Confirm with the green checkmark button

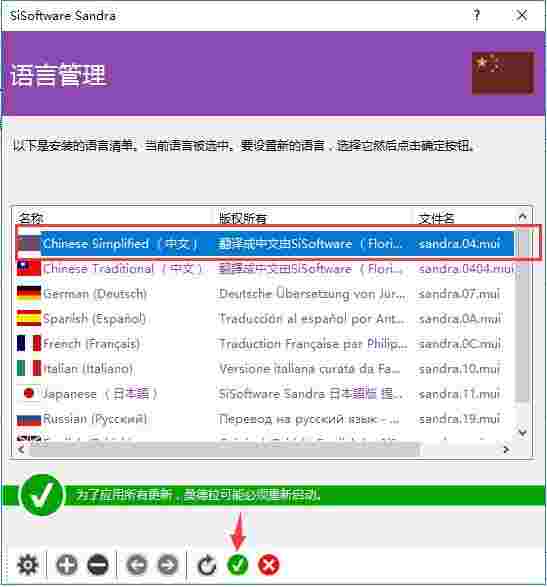coord(238,565)
